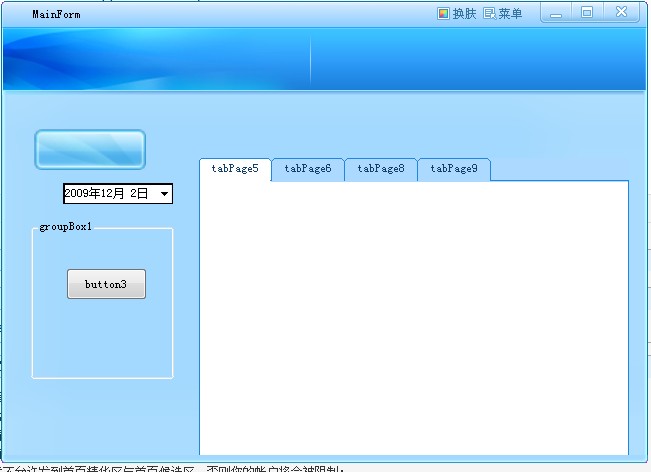Click the 换肤 skin-change icon
This screenshot has width=651, height=472.
pyautogui.click(x=443, y=14)
